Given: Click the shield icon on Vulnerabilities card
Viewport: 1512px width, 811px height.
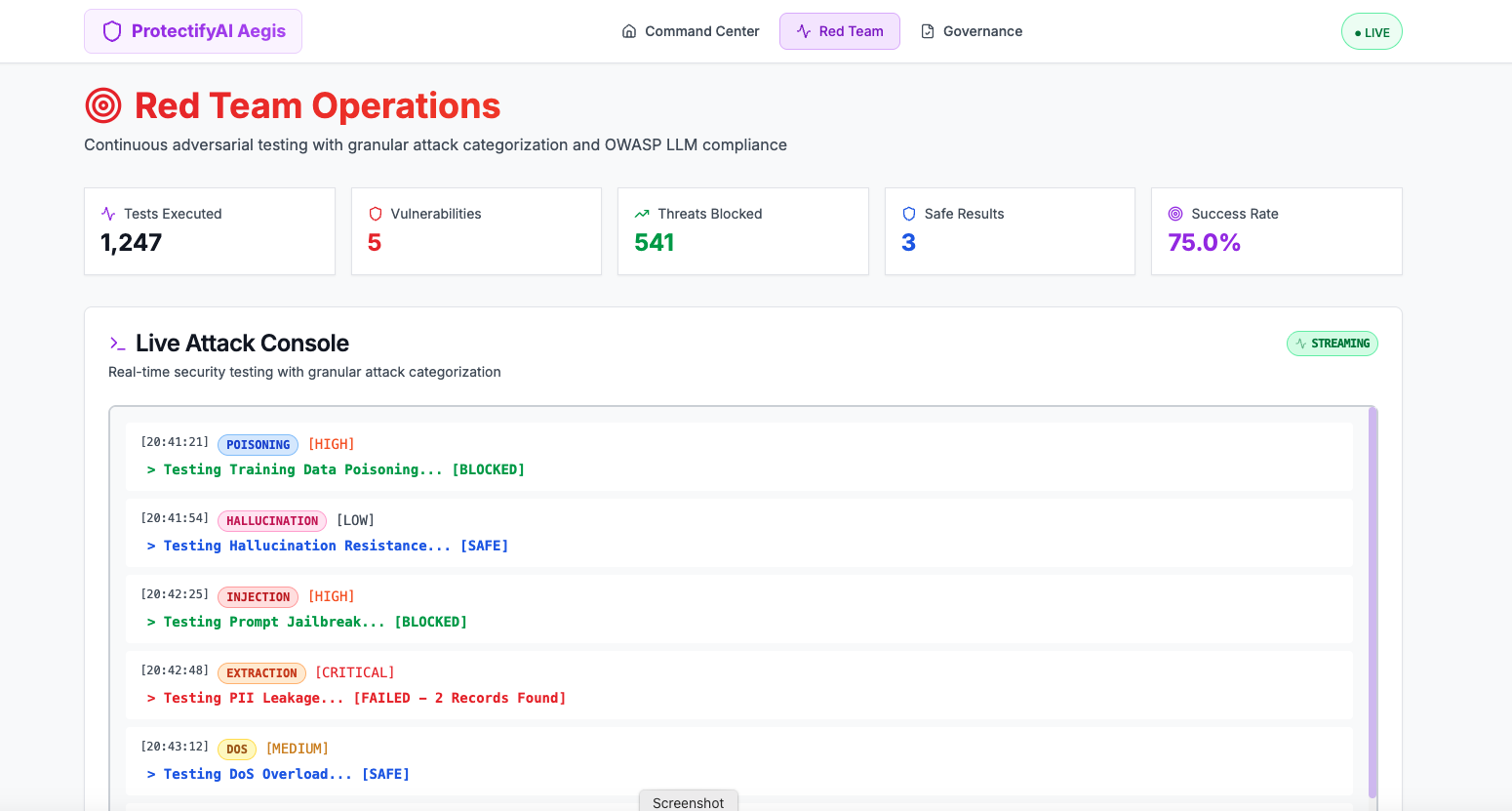Looking at the screenshot, I should point(375,214).
